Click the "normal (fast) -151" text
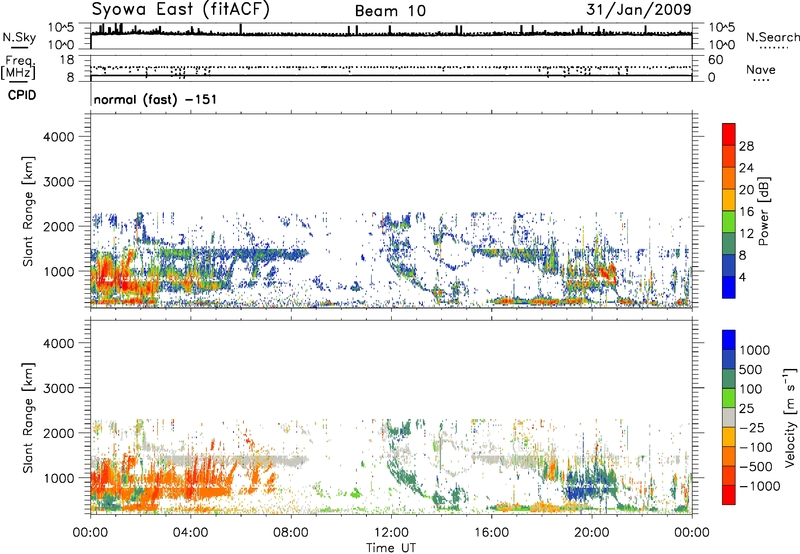The width and height of the screenshot is (800, 554). (155, 99)
